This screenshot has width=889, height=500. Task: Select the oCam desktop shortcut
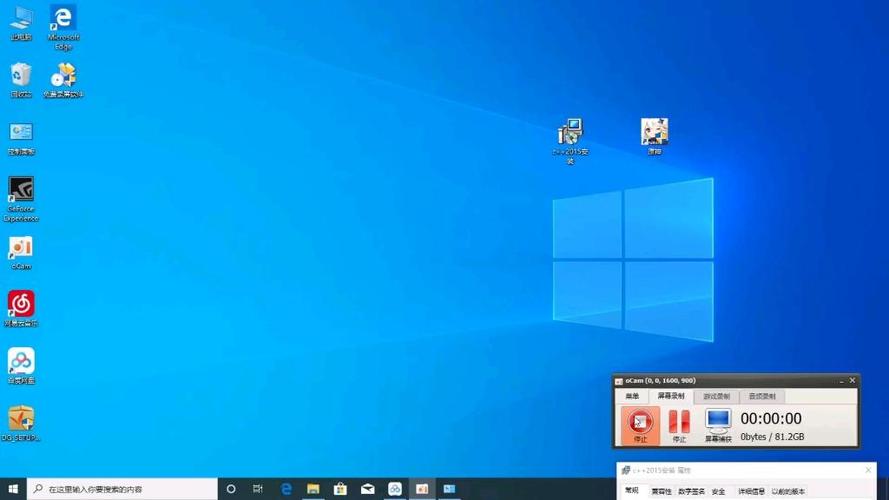pyautogui.click(x=21, y=253)
